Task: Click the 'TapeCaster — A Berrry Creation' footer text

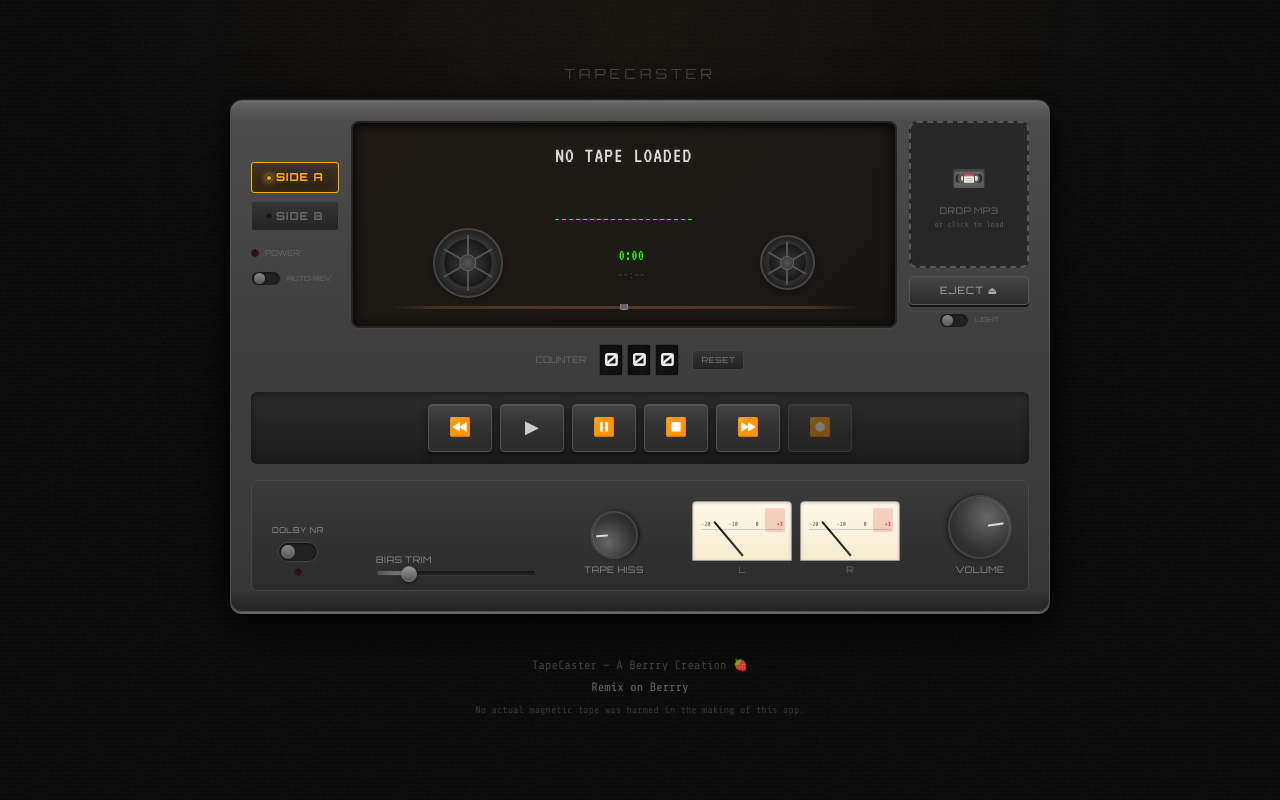Action: pos(640,666)
